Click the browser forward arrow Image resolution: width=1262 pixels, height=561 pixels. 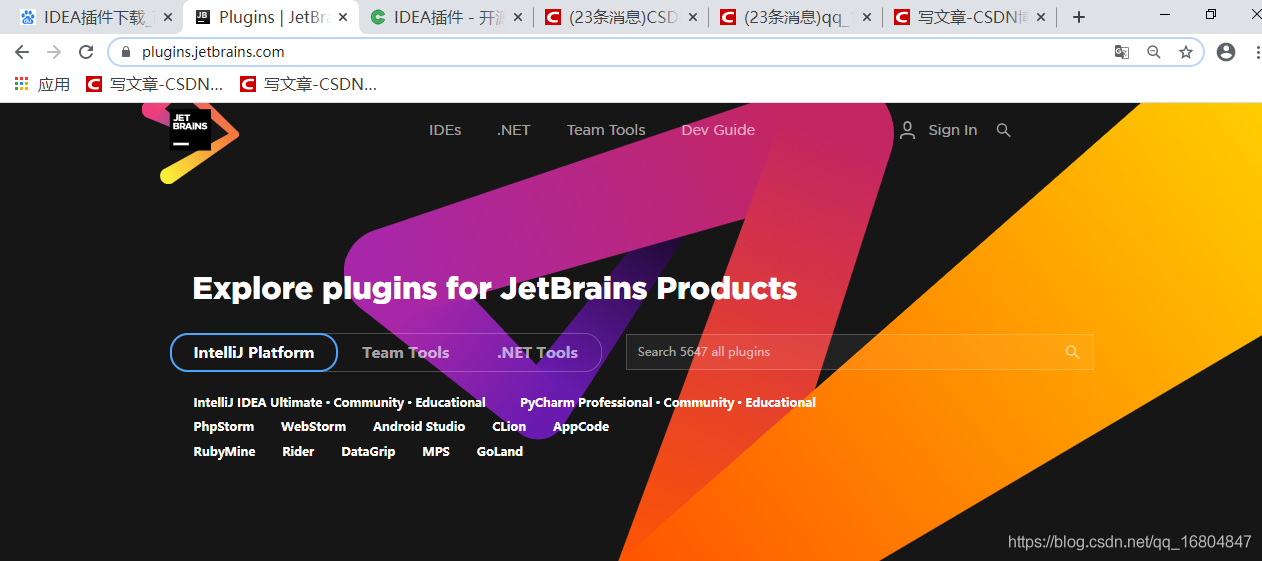pos(54,52)
